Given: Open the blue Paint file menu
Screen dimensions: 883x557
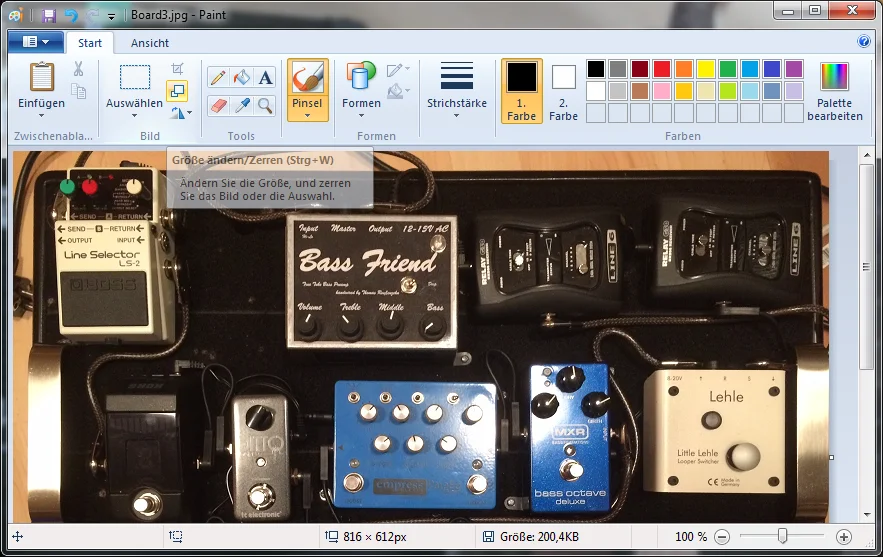Looking at the screenshot, I should tap(35, 42).
